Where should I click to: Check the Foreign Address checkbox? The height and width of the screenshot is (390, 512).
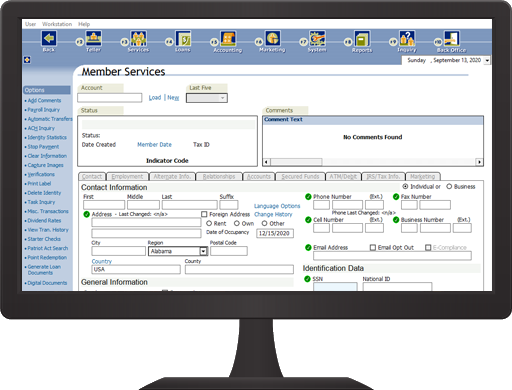click(x=204, y=214)
